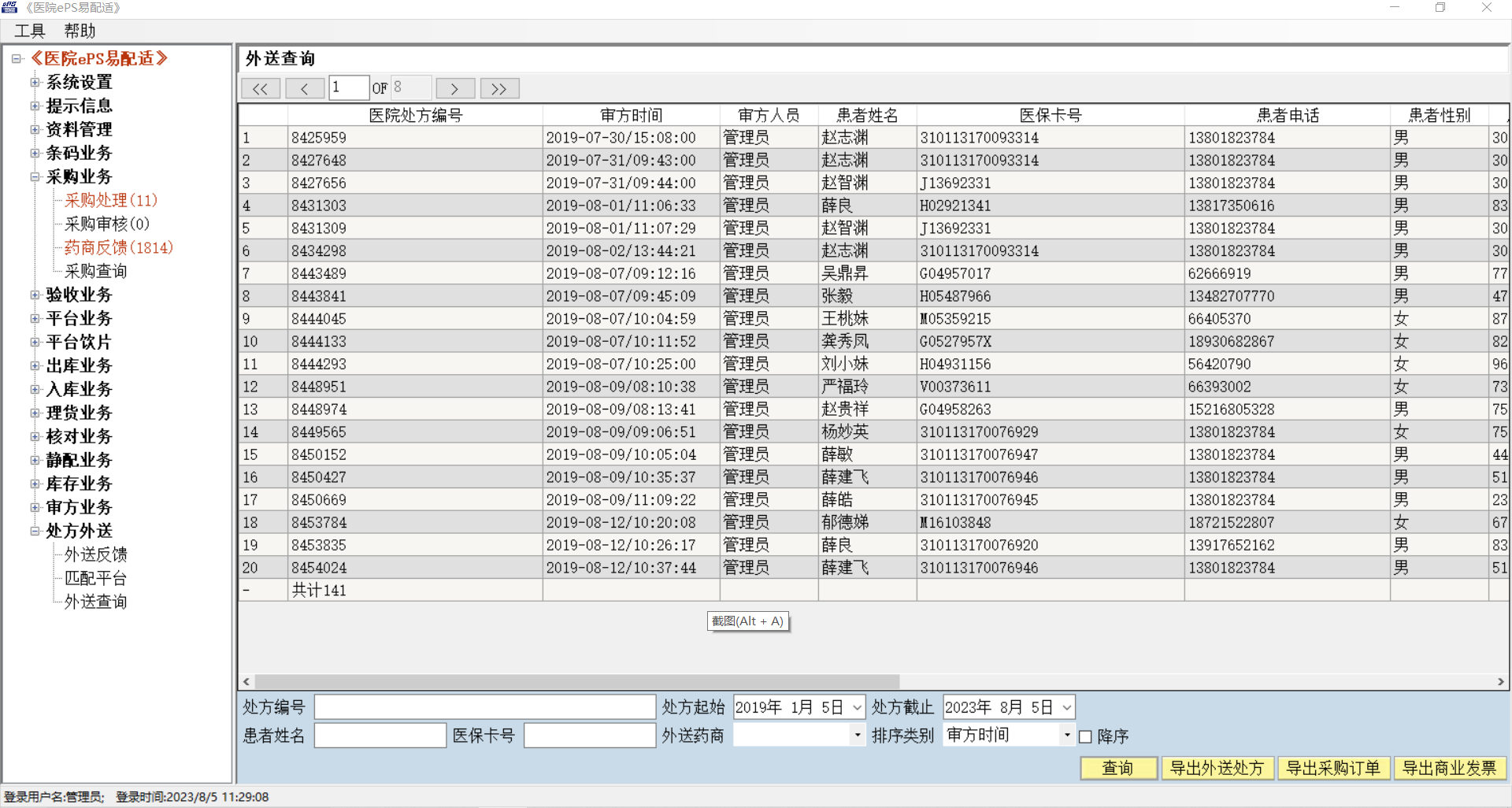The width and height of the screenshot is (1512, 808).
Task: Select 审方业务 tree item
Action: pos(79,507)
